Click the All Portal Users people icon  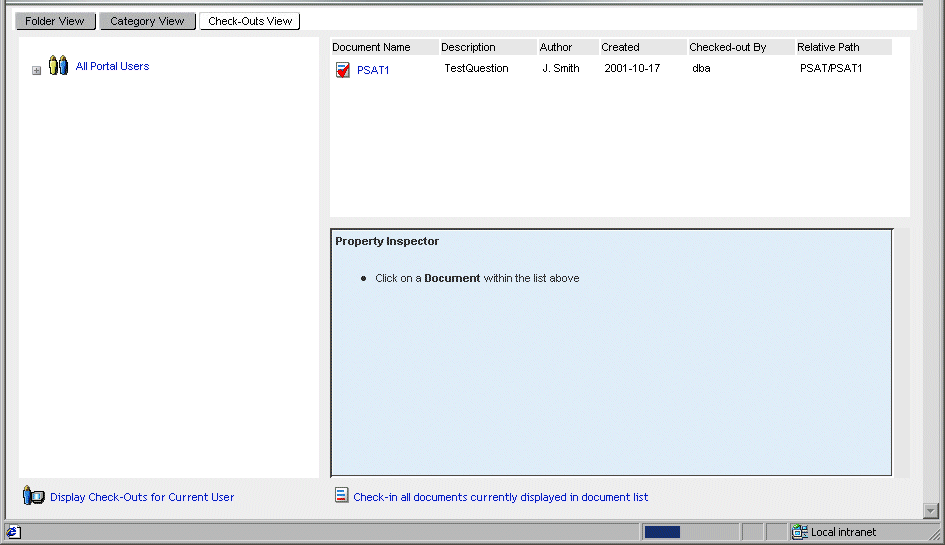tap(59, 67)
